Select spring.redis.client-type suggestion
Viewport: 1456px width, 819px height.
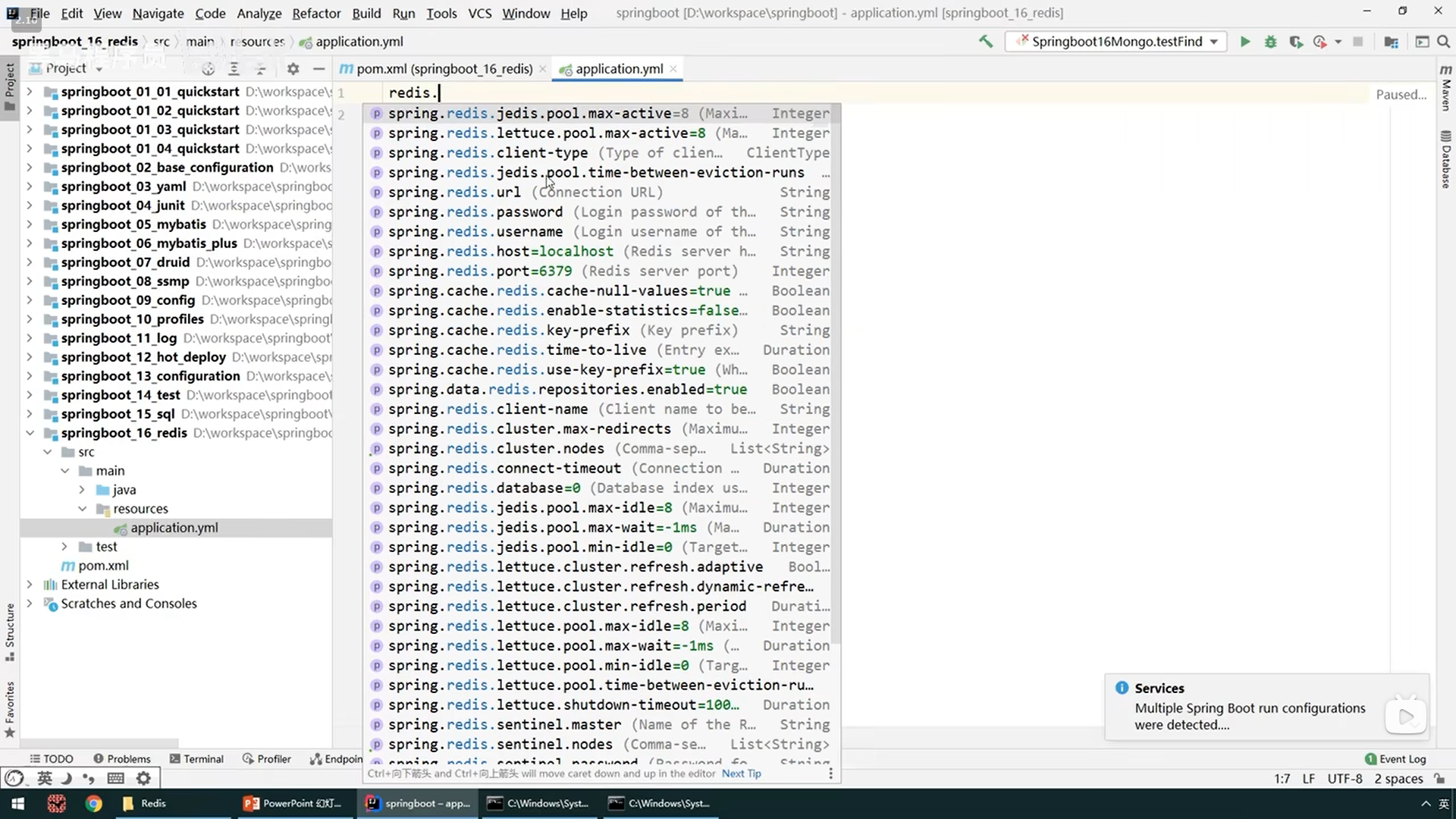pyautogui.click(x=601, y=152)
